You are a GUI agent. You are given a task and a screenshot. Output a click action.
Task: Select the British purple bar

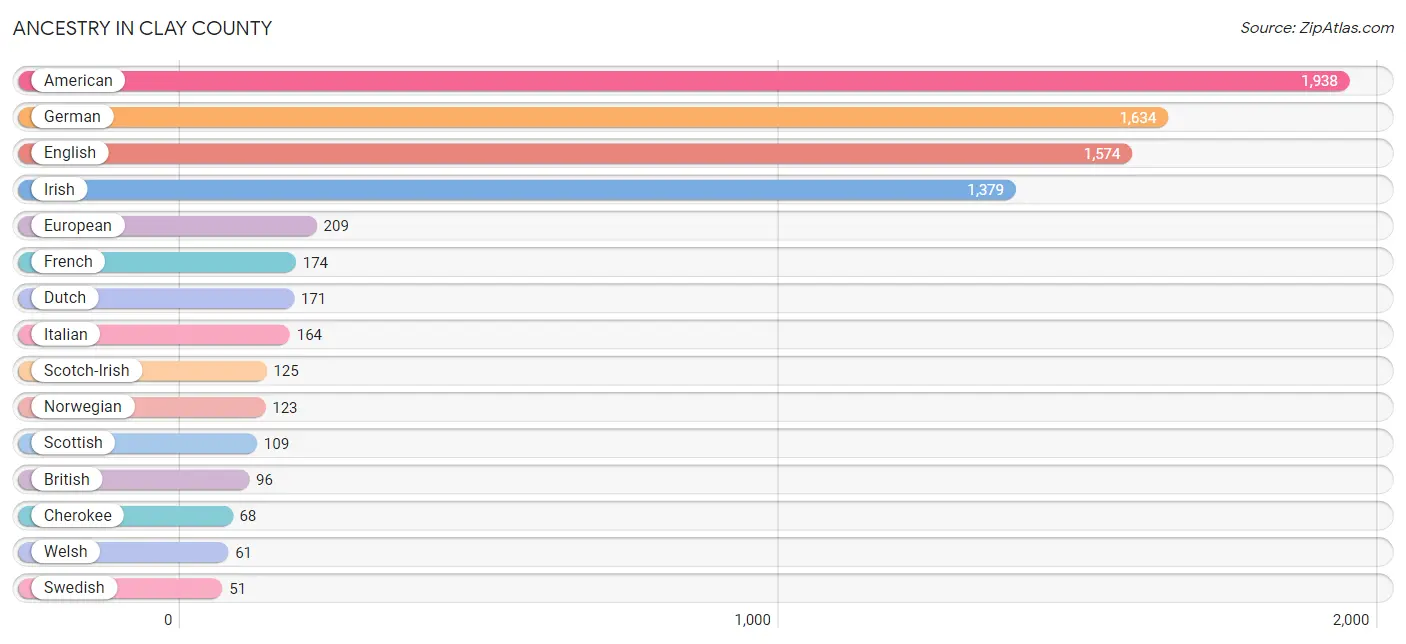[134, 480]
